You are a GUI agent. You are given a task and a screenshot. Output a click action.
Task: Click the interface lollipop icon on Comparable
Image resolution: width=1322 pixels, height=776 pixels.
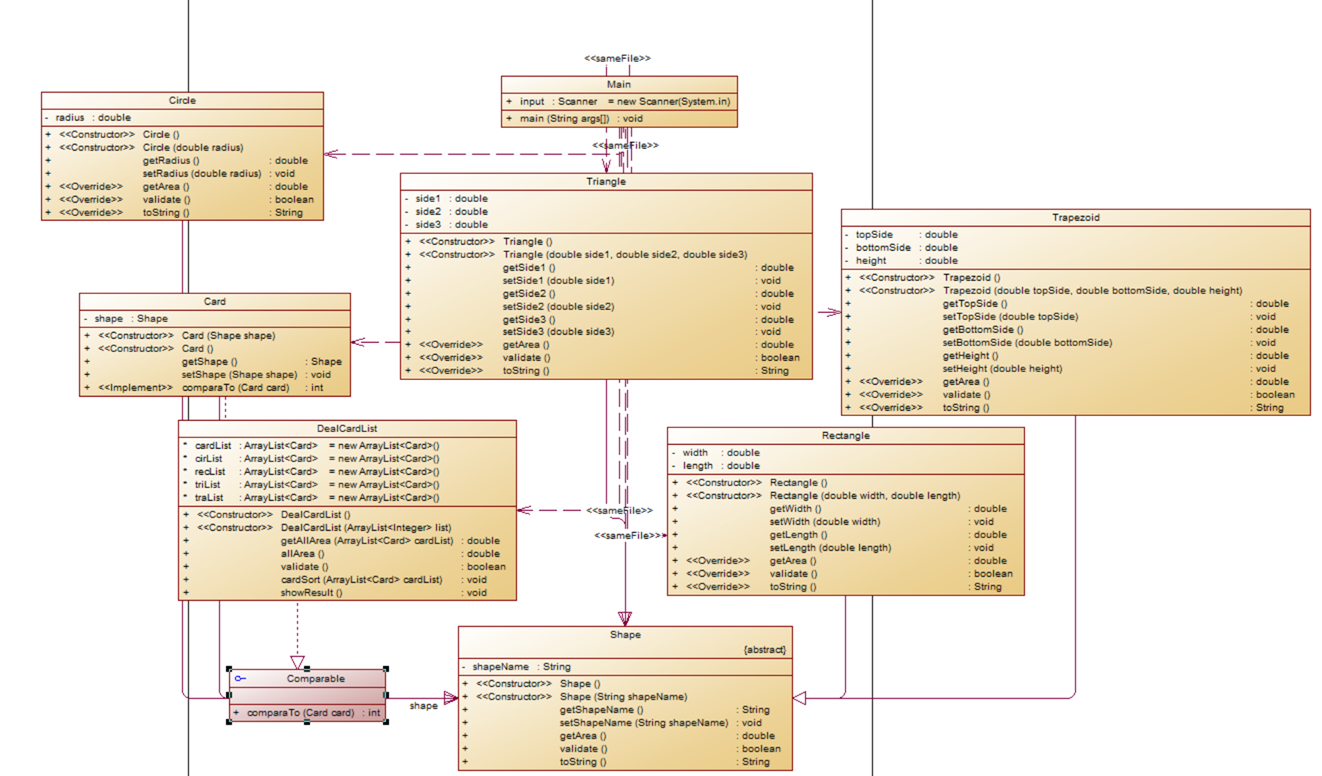click(x=240, y=679)
